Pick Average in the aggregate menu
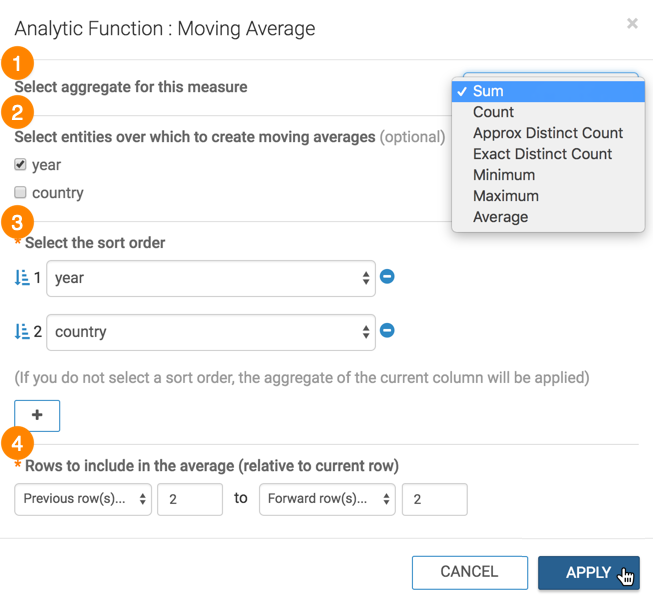The height and width of the screenshot is (605, 653). (x=500, y=217)
